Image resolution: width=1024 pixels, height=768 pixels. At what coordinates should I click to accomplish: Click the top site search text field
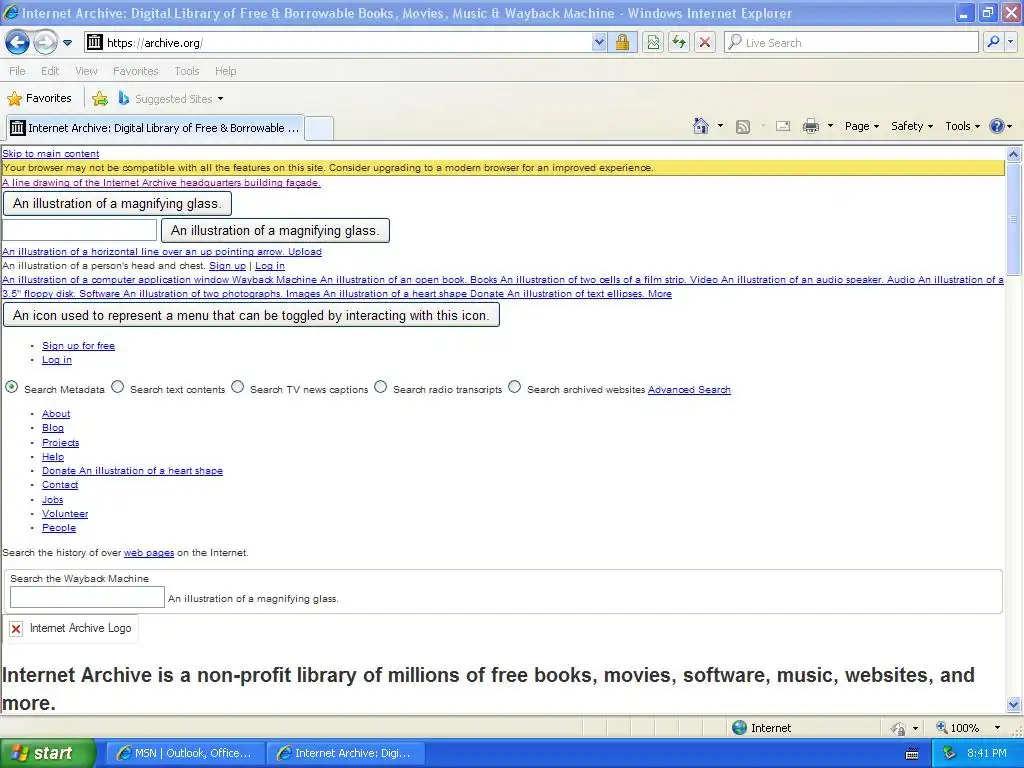(x=80, y=230)
